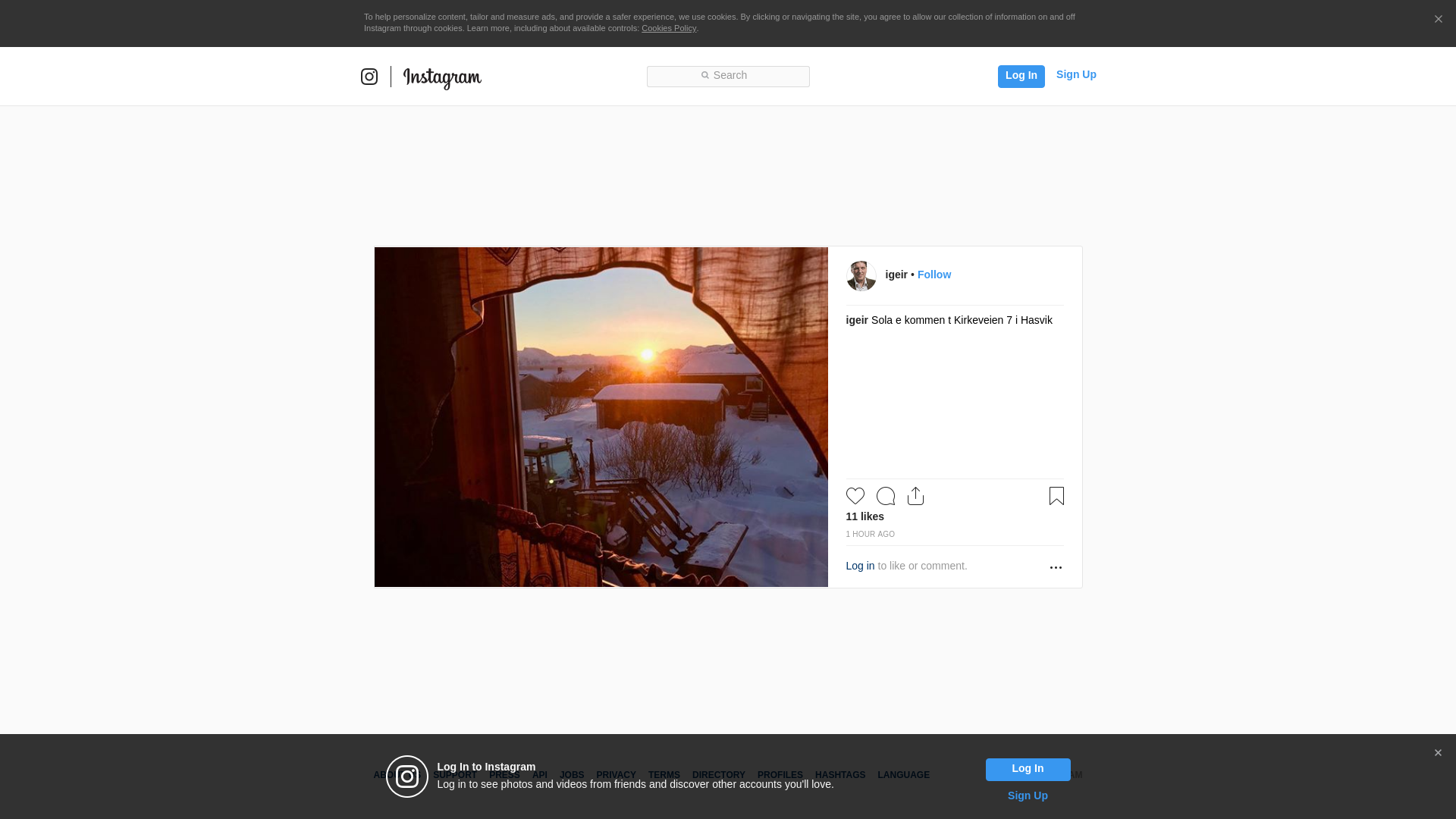1456x819 pixels.
Task: Dismiss the cookie notice banner
Action: [x=1438, y=20]
